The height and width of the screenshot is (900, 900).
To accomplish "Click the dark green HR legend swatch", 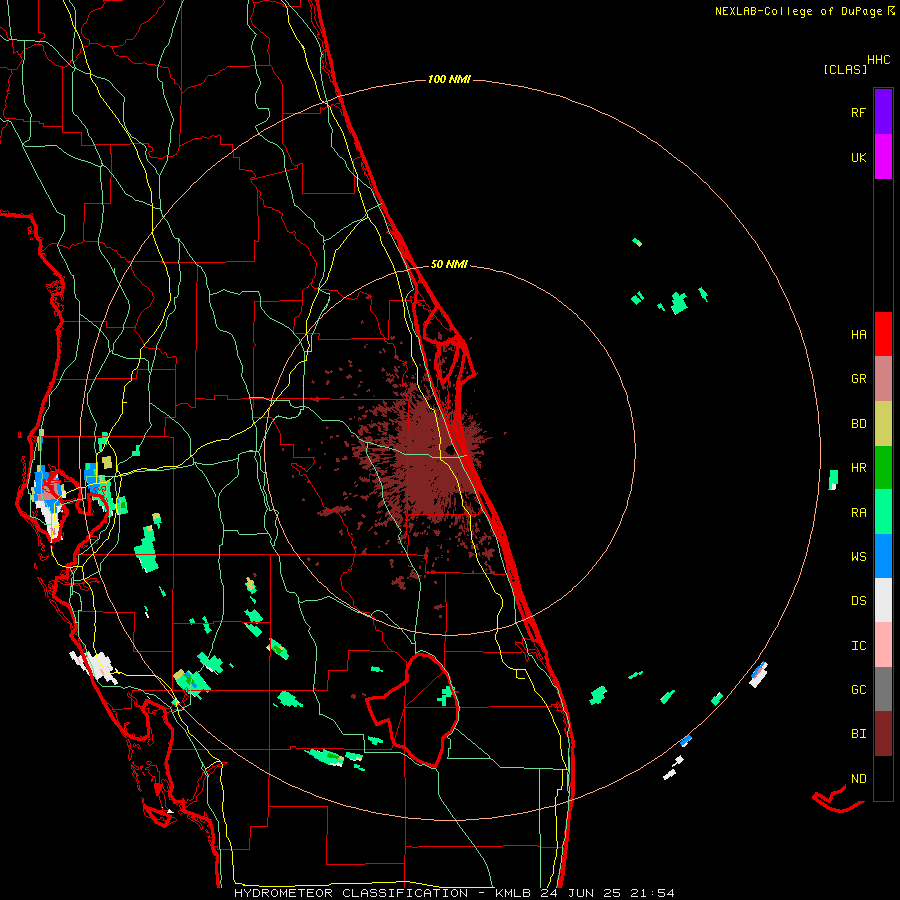I will [883, 468].
